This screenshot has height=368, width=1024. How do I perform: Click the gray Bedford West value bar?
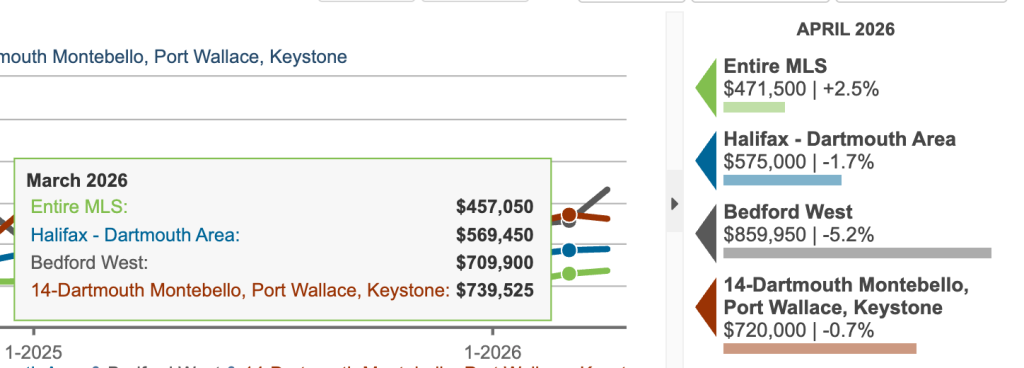click(x=857, y=253)
